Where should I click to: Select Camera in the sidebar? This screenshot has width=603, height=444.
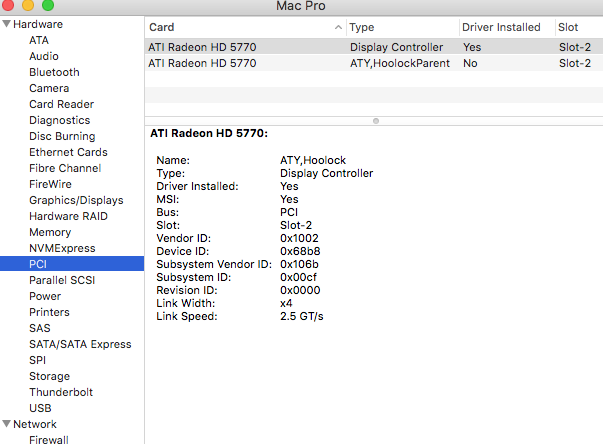click(x=49, y=88)
